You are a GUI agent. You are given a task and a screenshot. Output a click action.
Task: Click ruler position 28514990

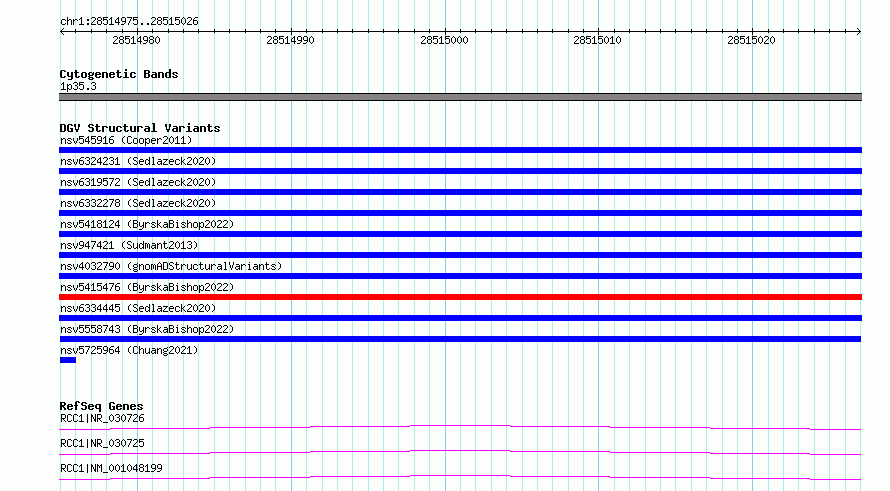tap(290, 40)
